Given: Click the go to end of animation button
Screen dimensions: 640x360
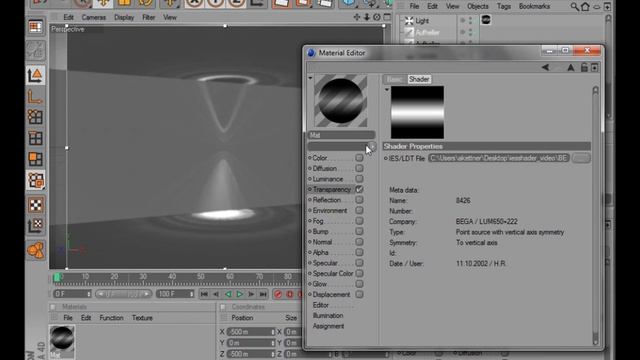Looking at the screenshot, I should point(263,294).
